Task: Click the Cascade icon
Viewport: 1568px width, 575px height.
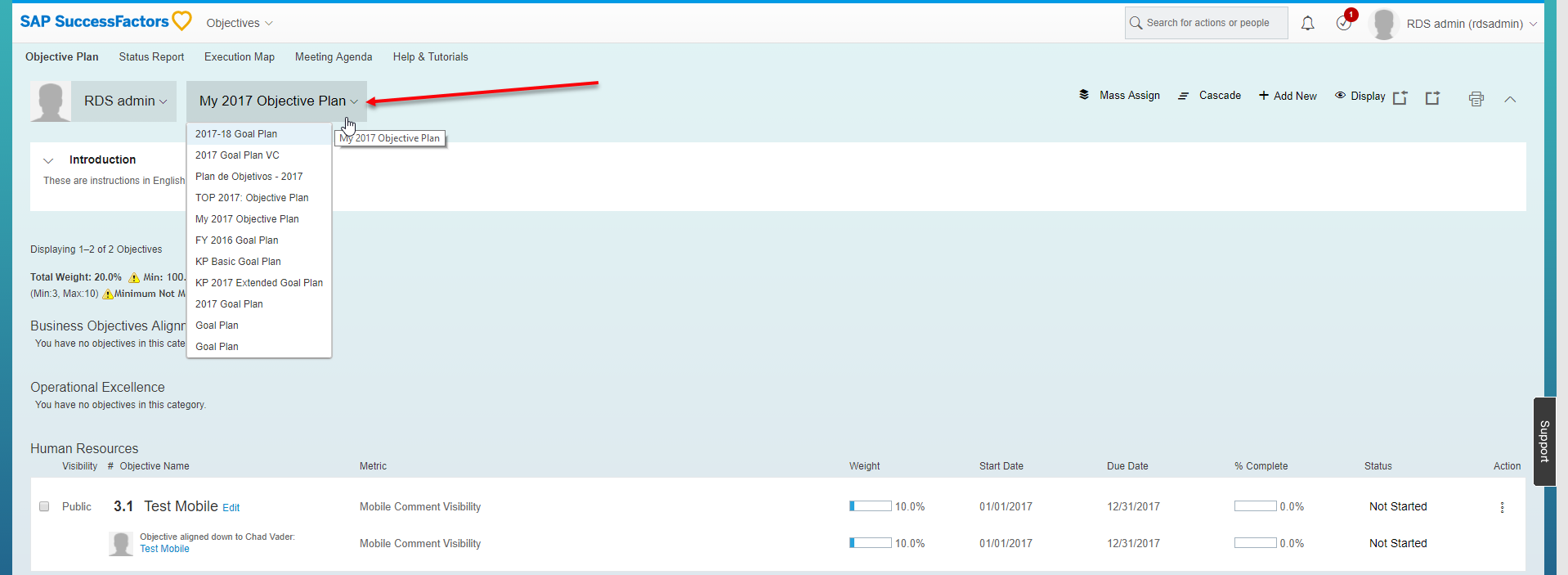Action: [x=1183, y=96]
